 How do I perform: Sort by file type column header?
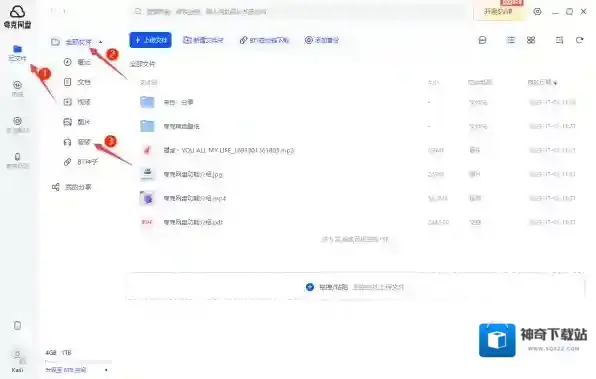click(x=480, y=82)
